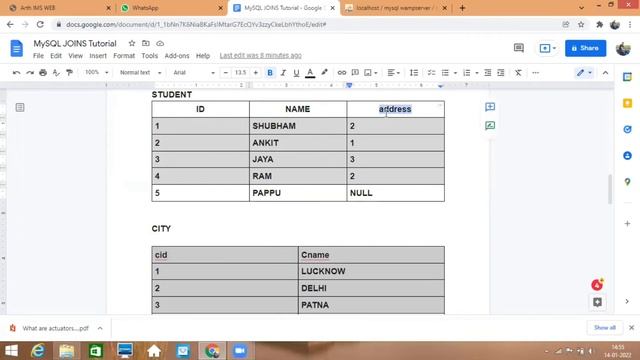Click the cloud document status icon
Image resolution: width=640 pixels, height=360 pixels.
coord(160,43)
